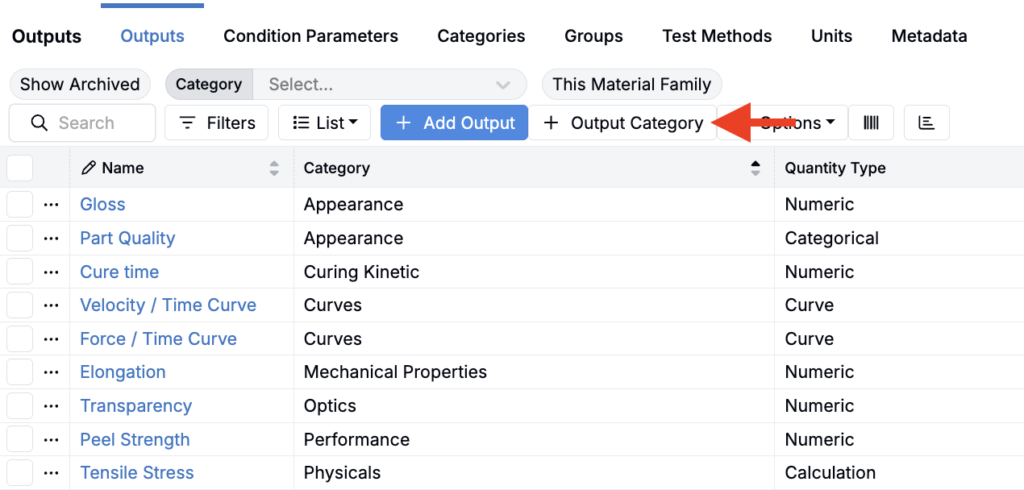This screenshot has height=490, width=1024.
Task: Open the three-dot menu for Cure time
Action: pyautogui.click(x=52, y=272)
